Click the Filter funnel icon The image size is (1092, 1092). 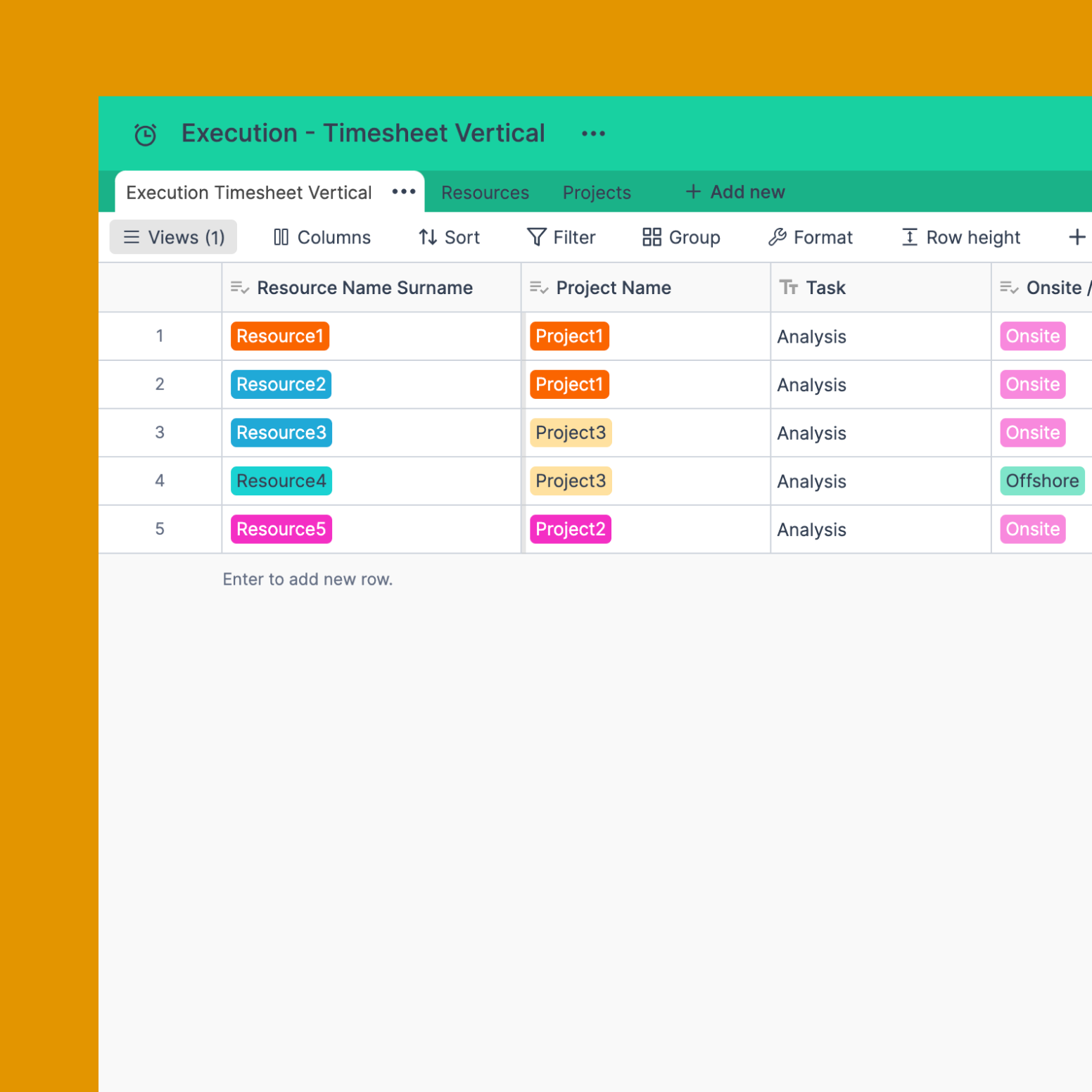[537, 237]
